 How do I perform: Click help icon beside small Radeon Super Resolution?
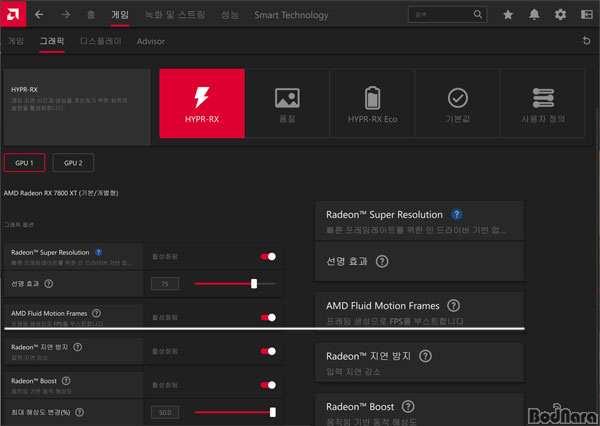click(x=98, y=252)
